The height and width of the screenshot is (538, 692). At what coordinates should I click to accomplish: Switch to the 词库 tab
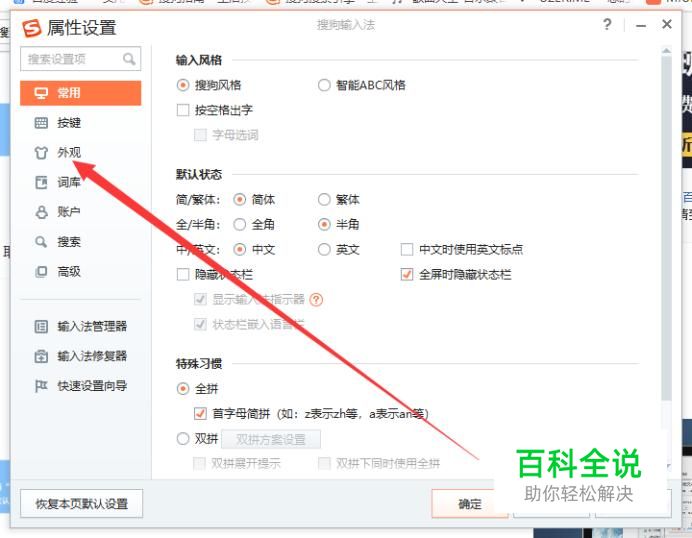coord(81,182)
